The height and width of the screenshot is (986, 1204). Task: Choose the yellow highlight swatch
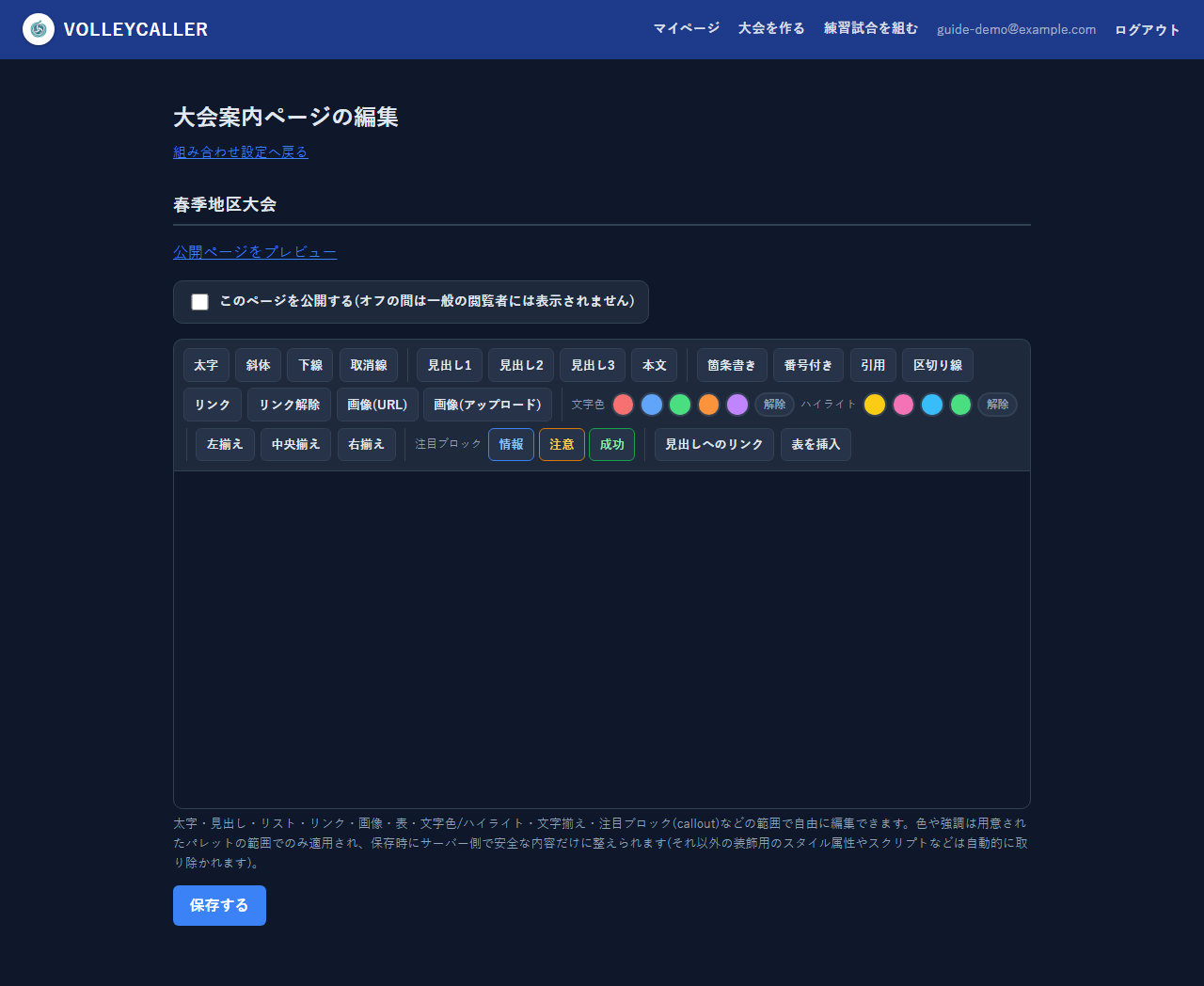pyautogui.click(x=875, y=405)
